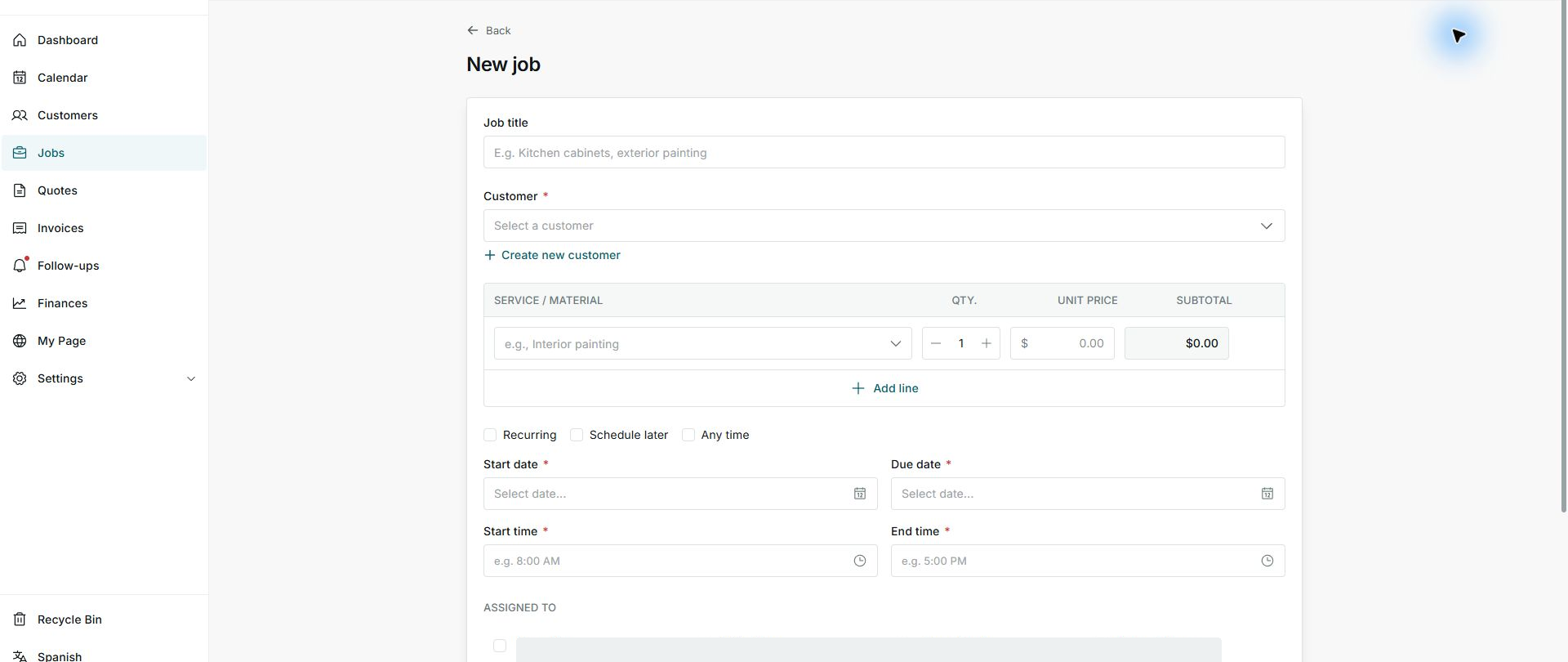The width and height of the screenshot is (1568, 662).
Task: Click the Add line button
Action: point(884,388)
